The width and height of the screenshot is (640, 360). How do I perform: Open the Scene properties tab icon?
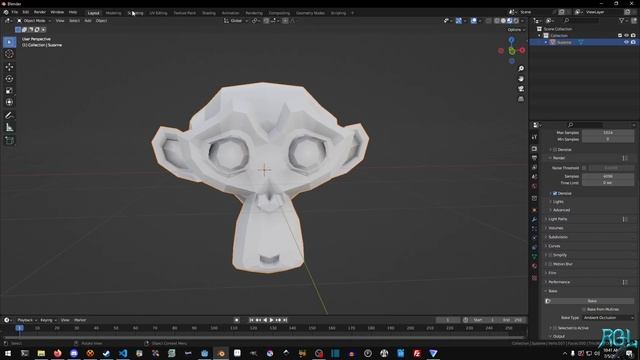coord(534,177)
